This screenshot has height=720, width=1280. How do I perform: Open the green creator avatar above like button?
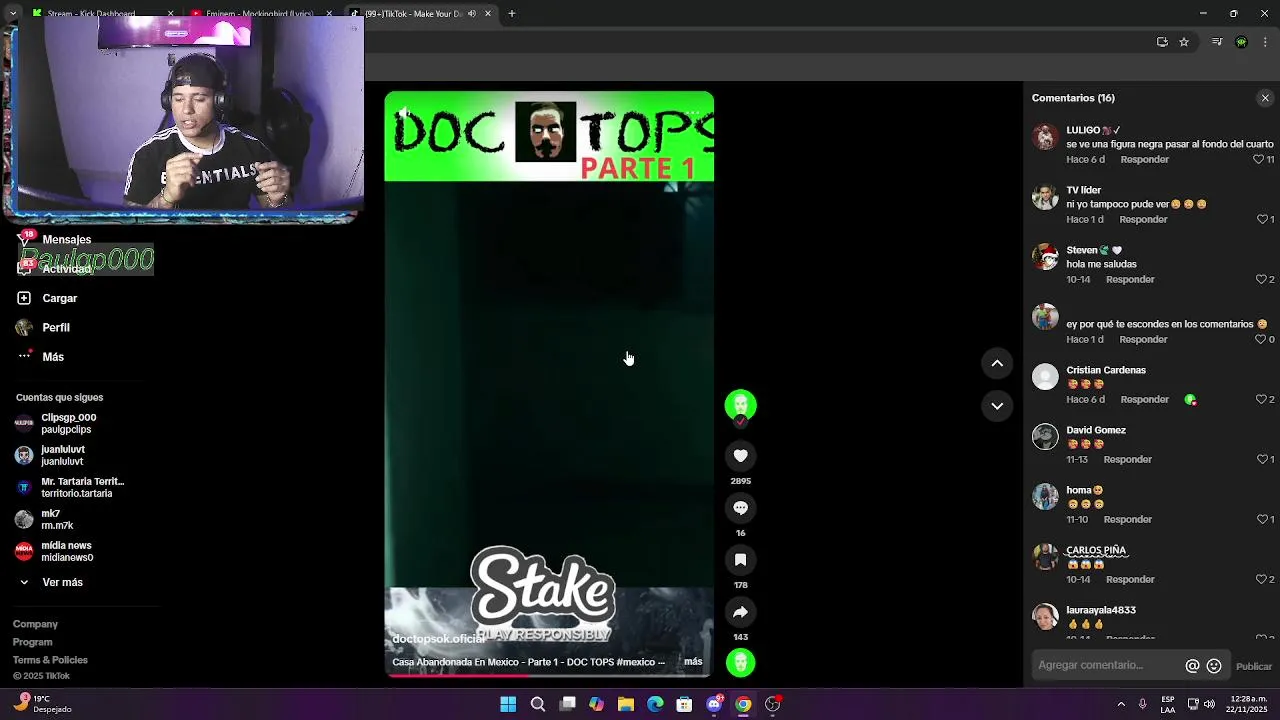pyautogui.click(x=740, y=405)
